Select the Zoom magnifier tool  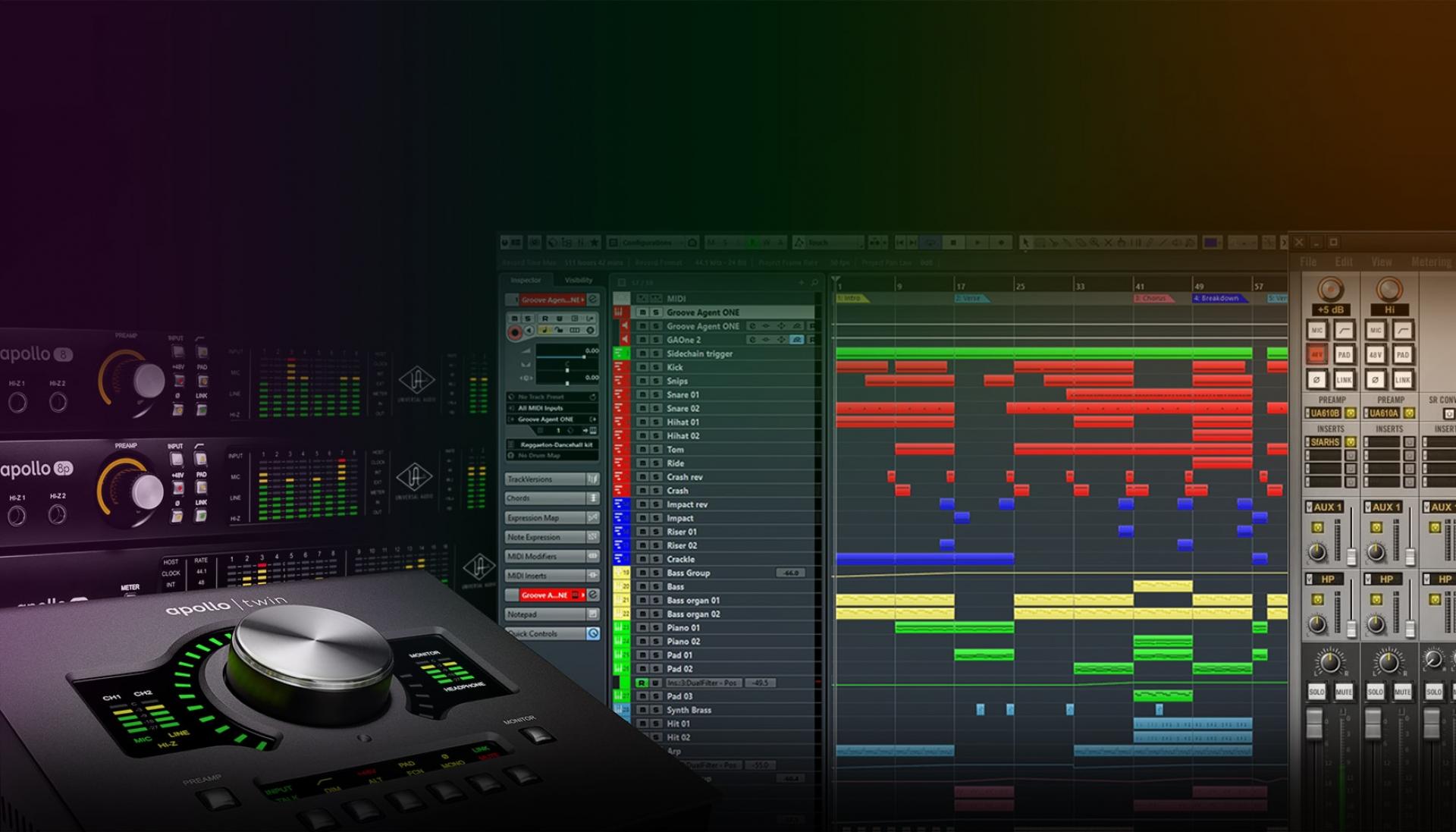1094,243
